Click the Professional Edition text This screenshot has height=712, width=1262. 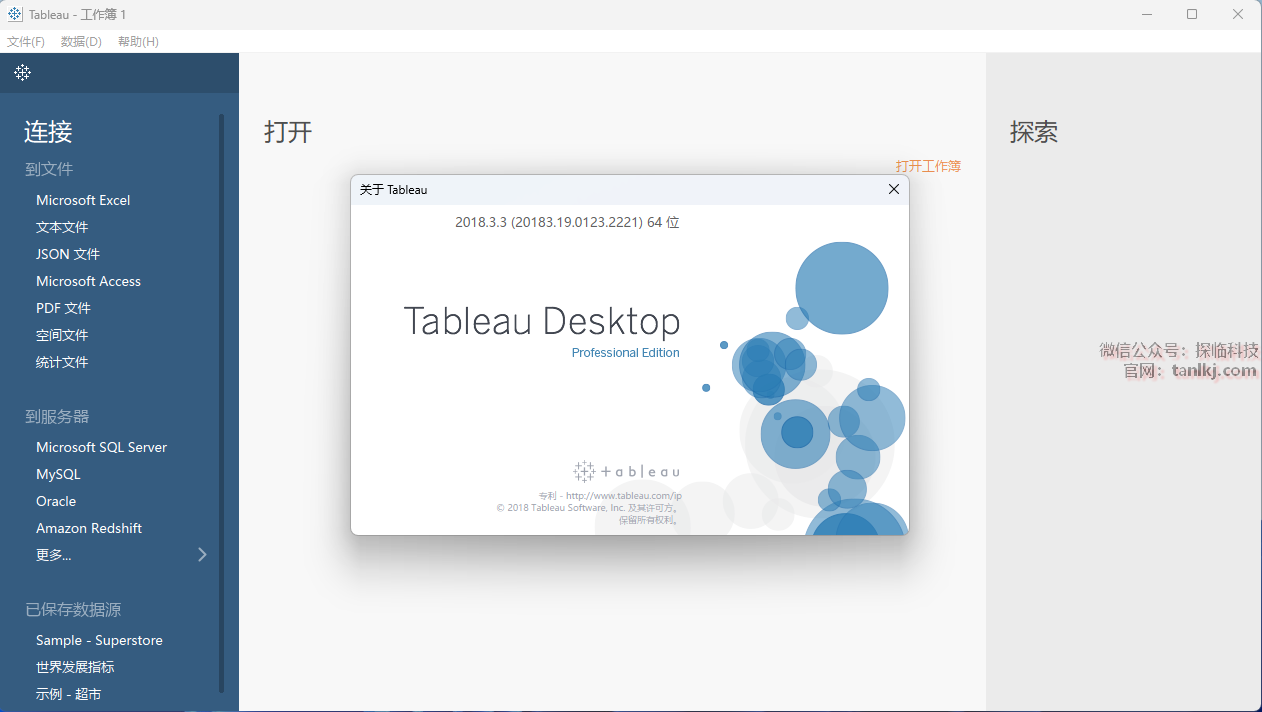pos(626,353)
